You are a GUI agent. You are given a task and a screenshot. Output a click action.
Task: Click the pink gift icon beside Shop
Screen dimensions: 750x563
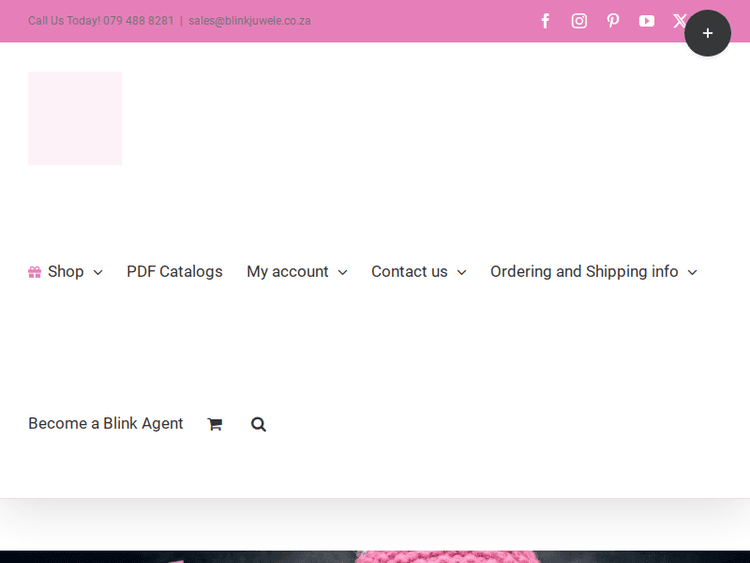(35, 272)
